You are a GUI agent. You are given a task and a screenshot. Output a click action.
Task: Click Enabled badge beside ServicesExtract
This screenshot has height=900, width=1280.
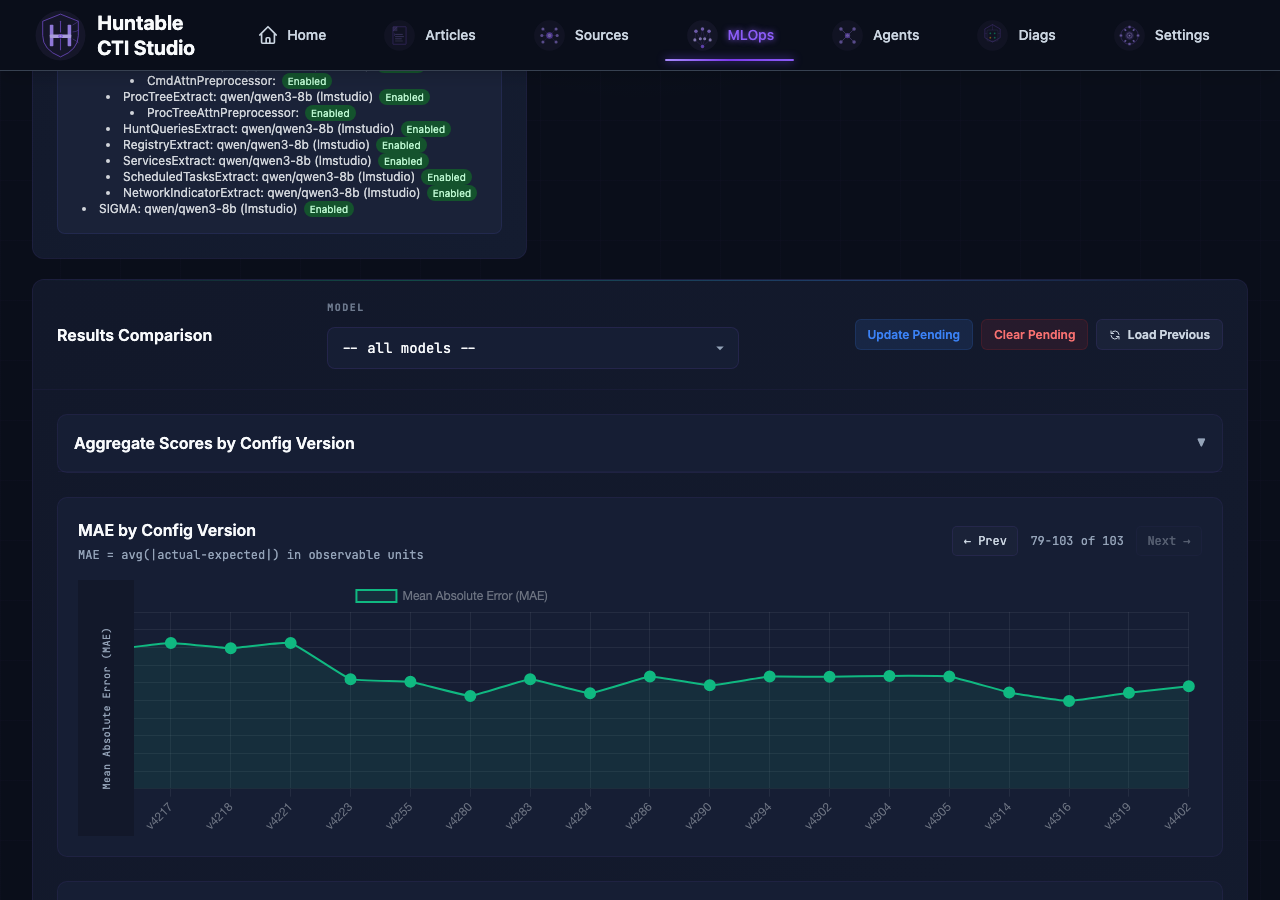[x=403, y=161]
